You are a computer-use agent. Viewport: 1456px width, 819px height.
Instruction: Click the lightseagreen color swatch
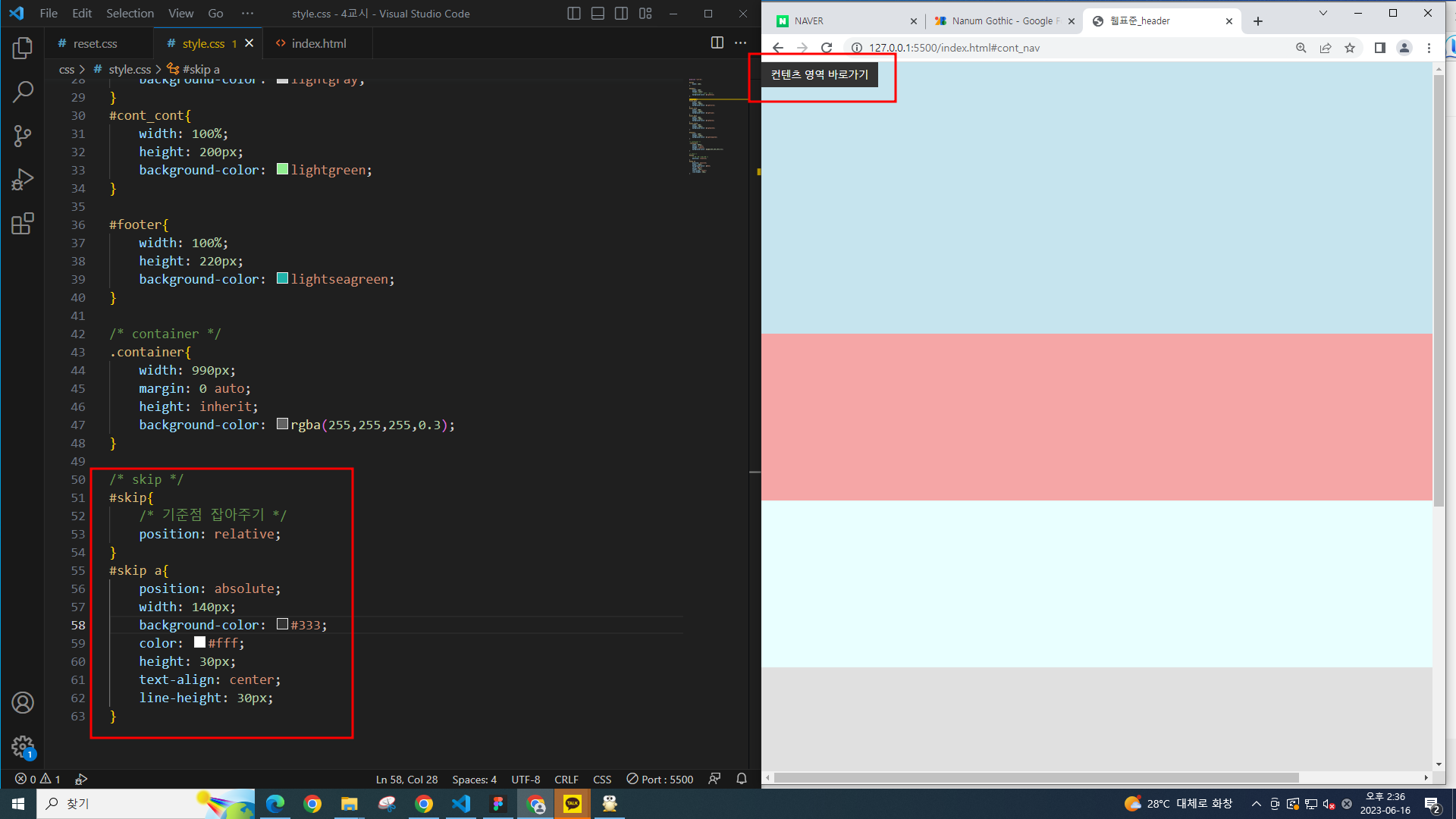coord(282,278)
